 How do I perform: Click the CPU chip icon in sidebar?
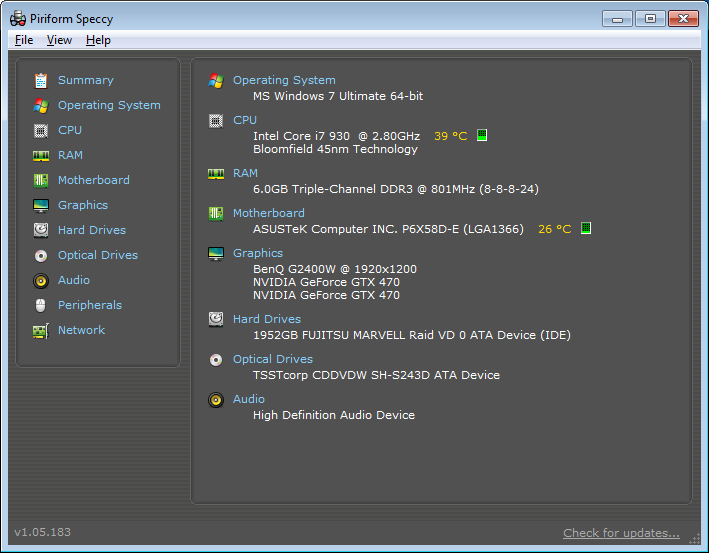click(41, 131)
